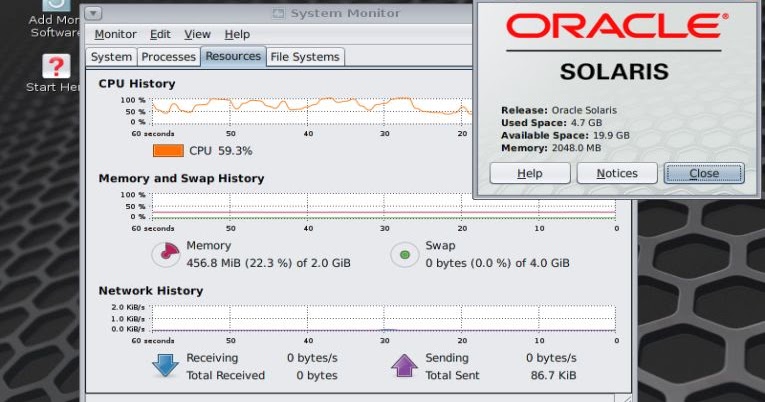Open the Add More Software desktop icon

pos(54,20)
